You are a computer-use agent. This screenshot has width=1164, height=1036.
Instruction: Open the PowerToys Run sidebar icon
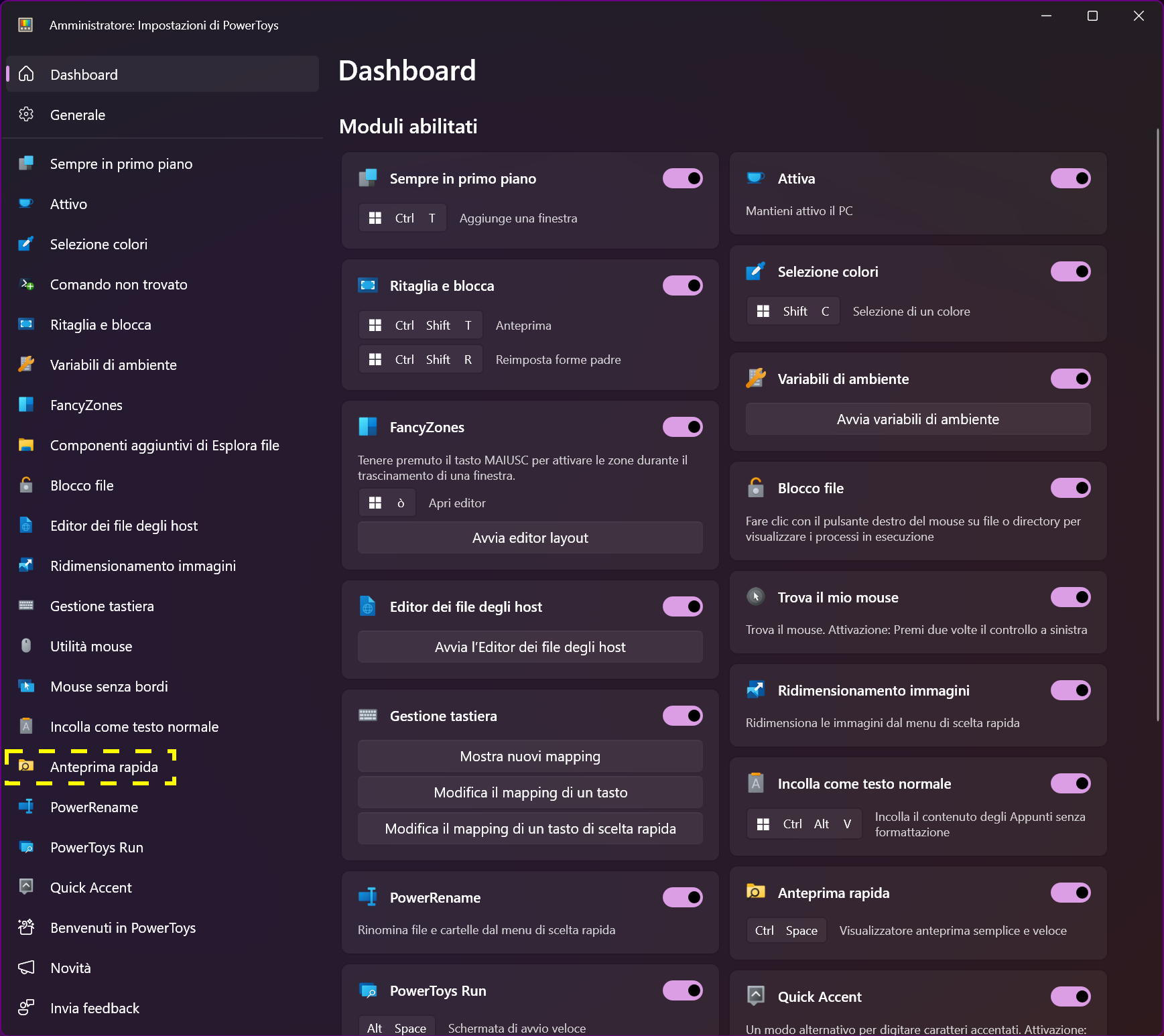[26, 847]
